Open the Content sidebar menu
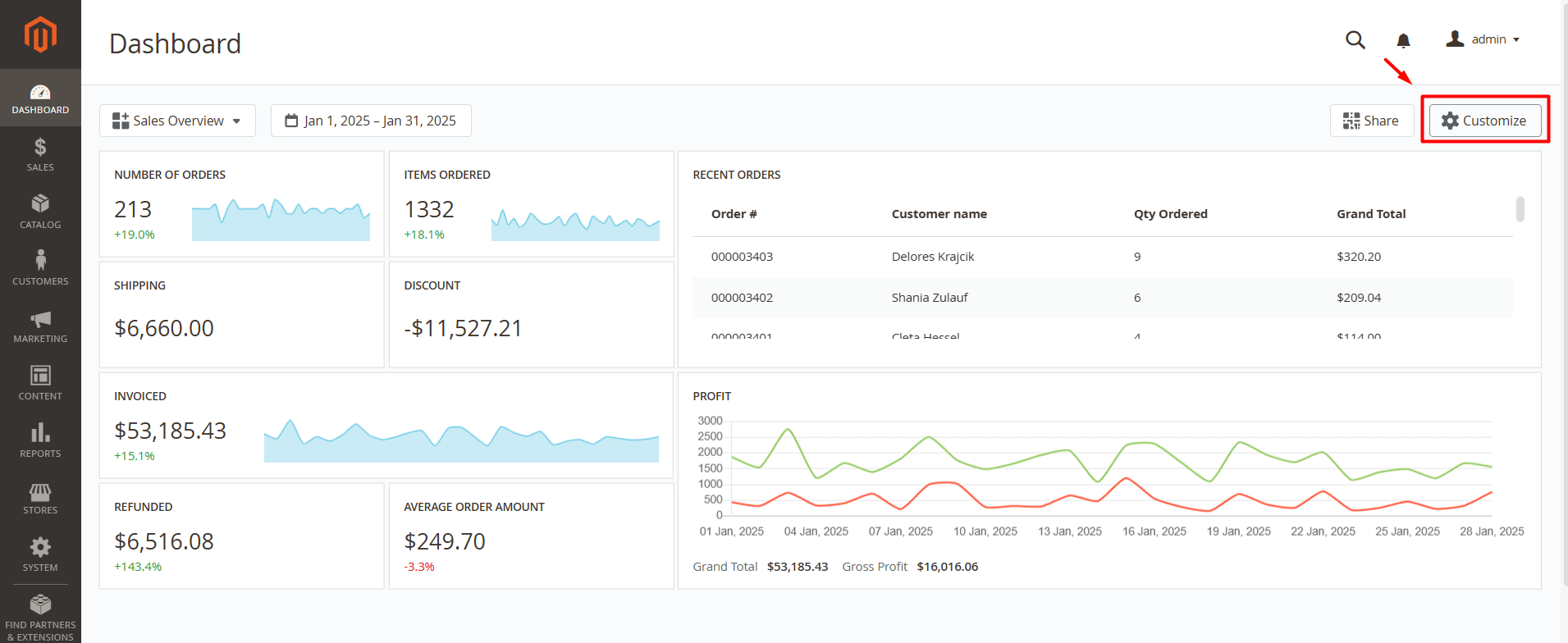Image resolution: width=1568 pixels, height=643 pixels. click(40, 383)
